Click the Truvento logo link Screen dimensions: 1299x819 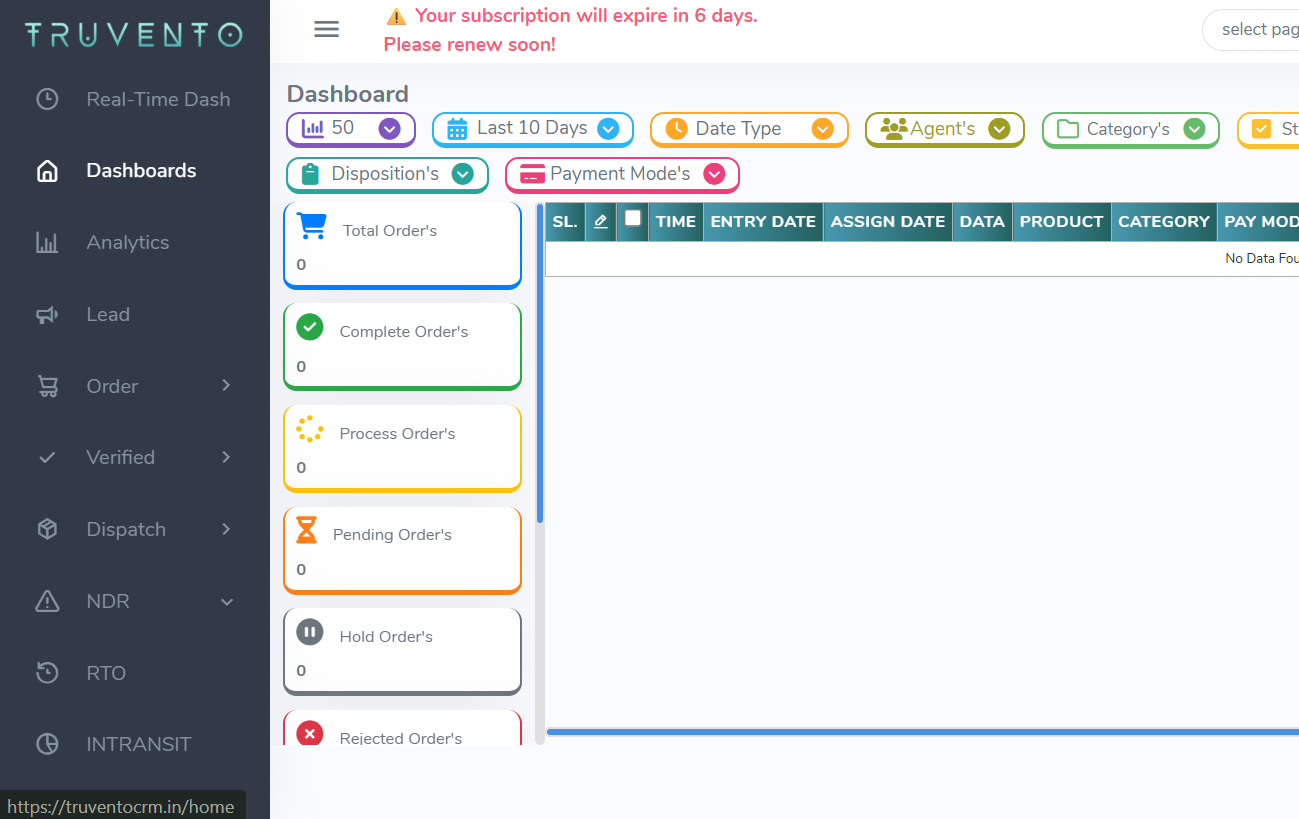(134, 35)
